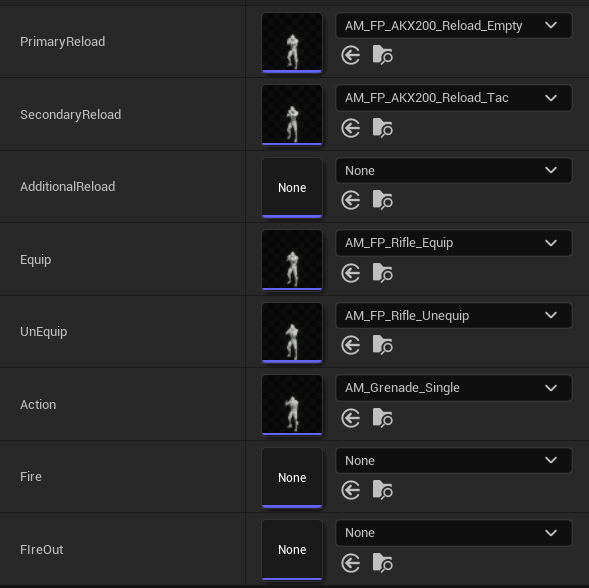
Task: Browse to Action asset in Content Browser
Action: click(x=382, y=418)
